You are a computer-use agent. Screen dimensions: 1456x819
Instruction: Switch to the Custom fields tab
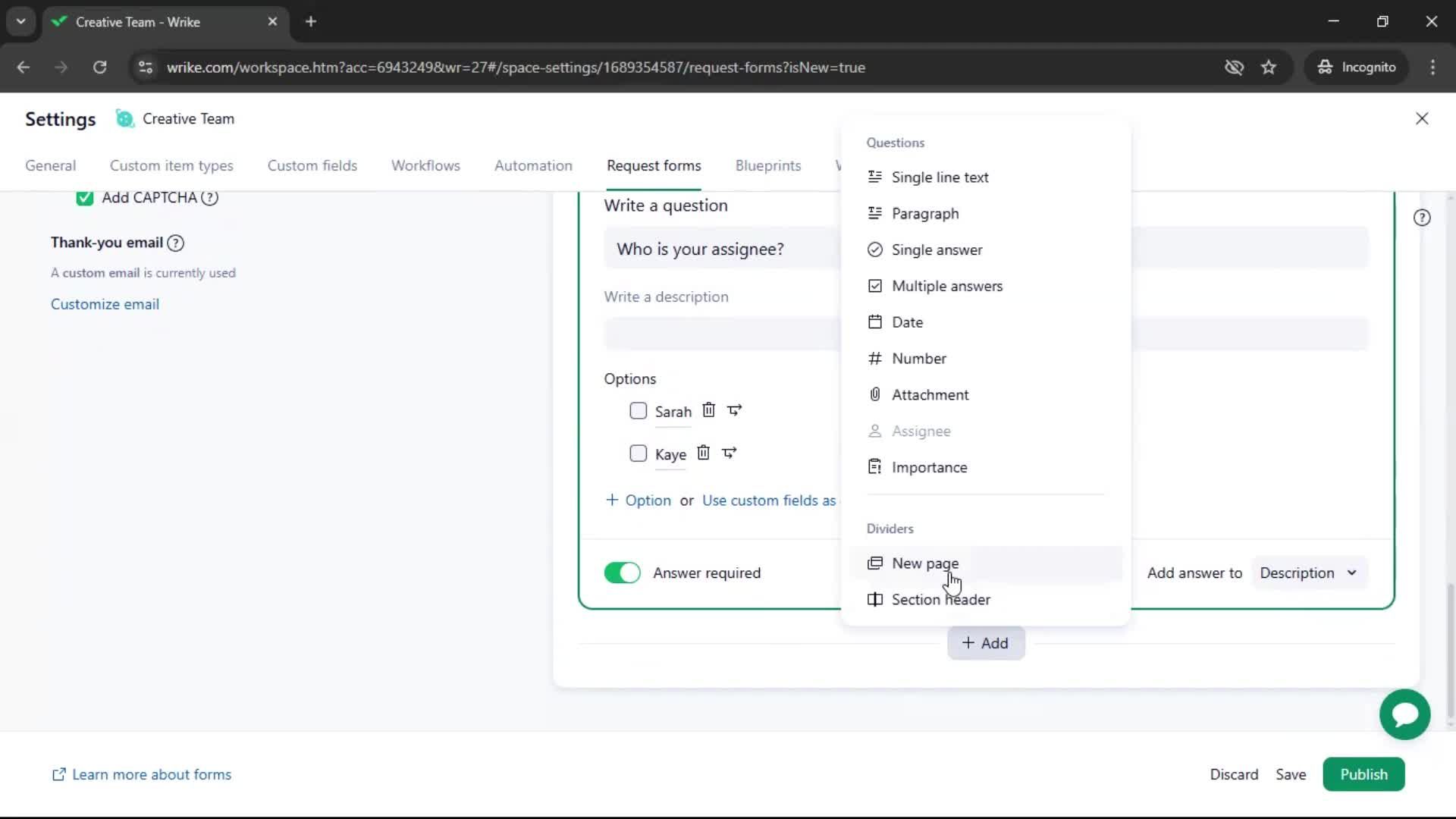coord(312,165)
